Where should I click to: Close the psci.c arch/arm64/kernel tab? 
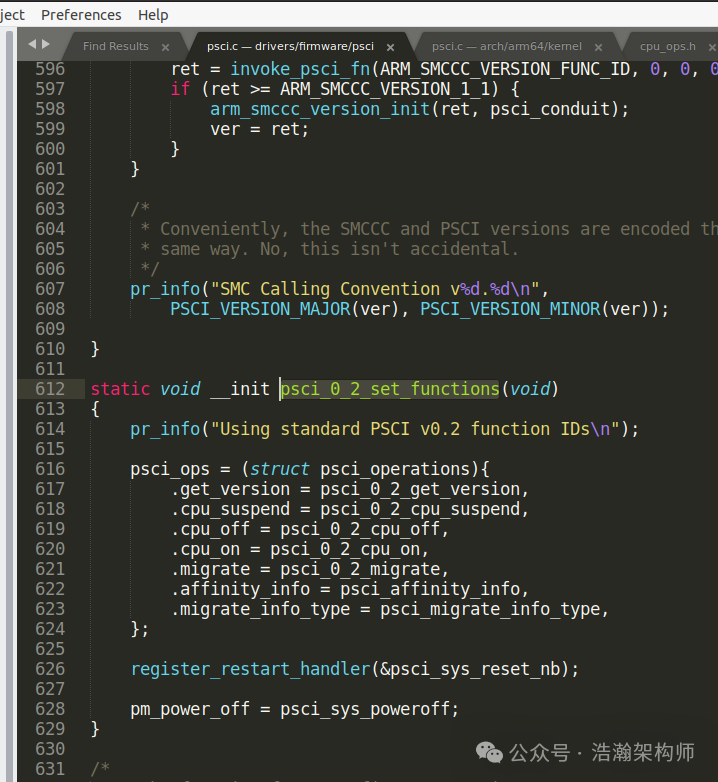[598, 47]
